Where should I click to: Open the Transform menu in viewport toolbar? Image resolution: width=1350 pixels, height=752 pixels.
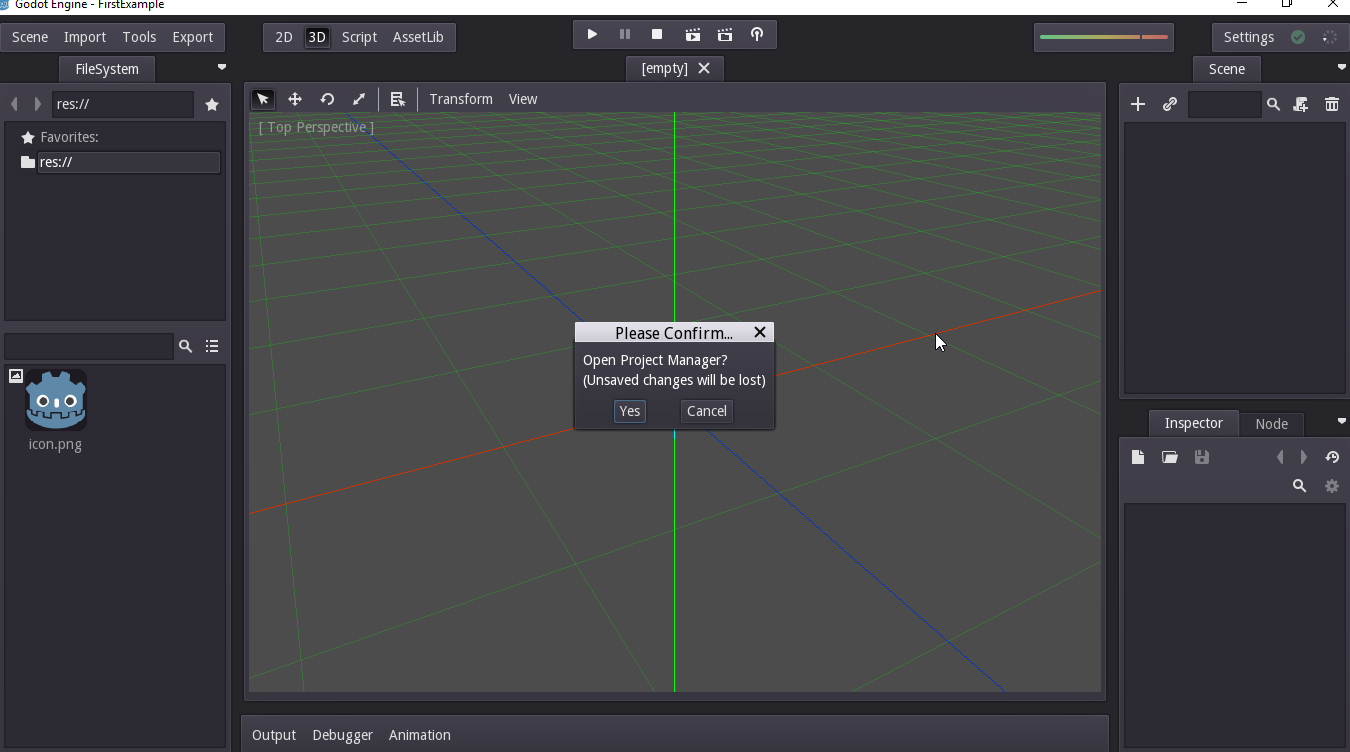point(461,99)
